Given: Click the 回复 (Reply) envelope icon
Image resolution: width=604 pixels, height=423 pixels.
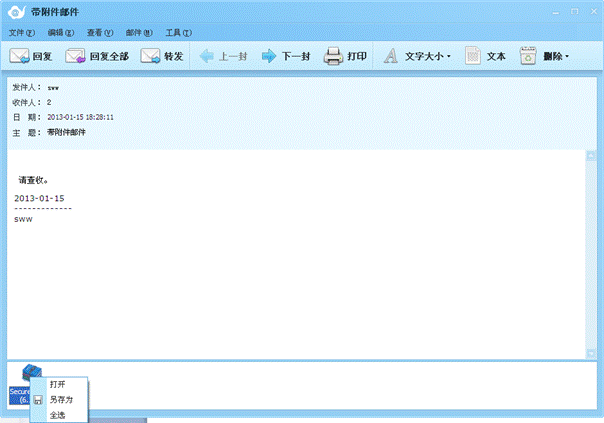Looking at the screenshot, I should tap(19, 56).
